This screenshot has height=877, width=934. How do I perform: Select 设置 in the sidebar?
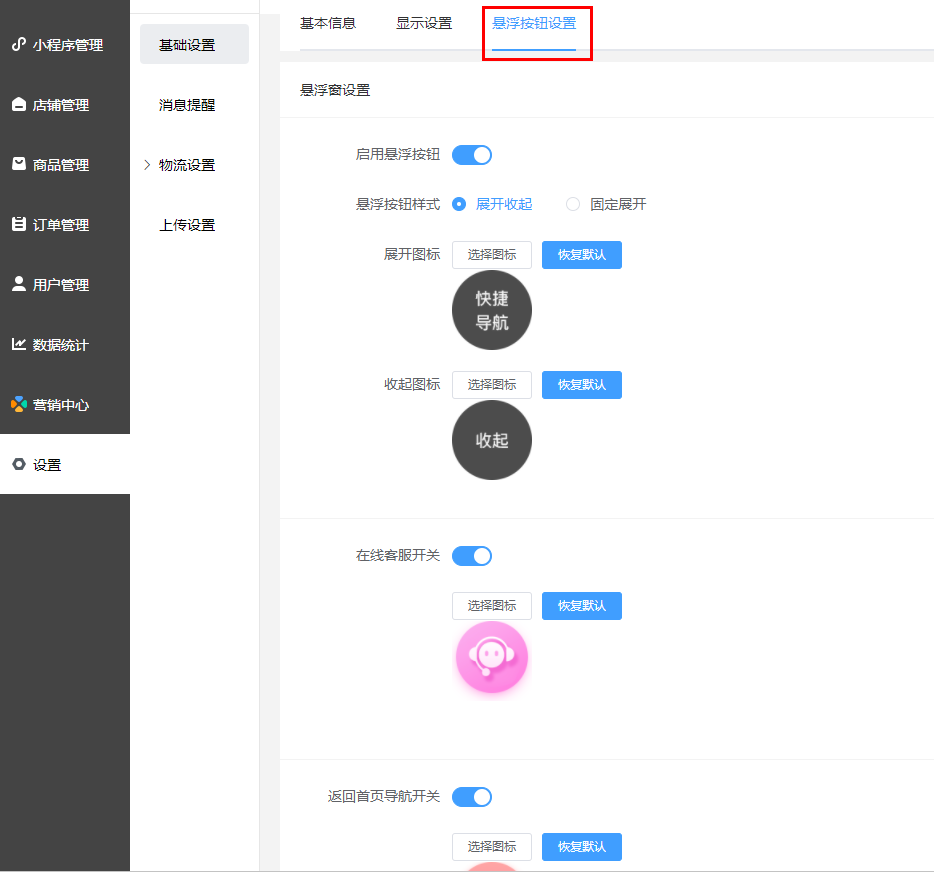(65, 464)
